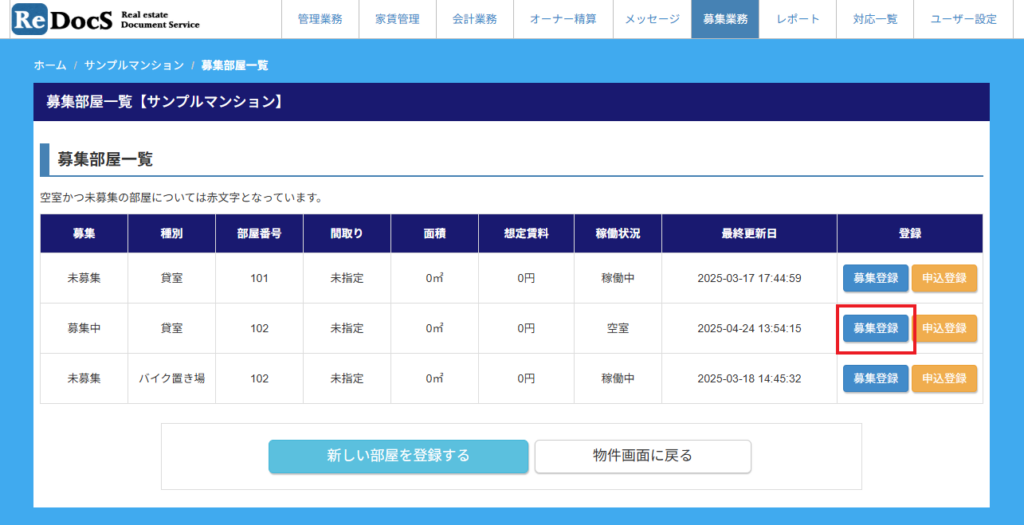This screenshot has height=525, width=1024.
Task: Click 募集登録 for vacant 貸室 room 102
Action: click(875, 328)
